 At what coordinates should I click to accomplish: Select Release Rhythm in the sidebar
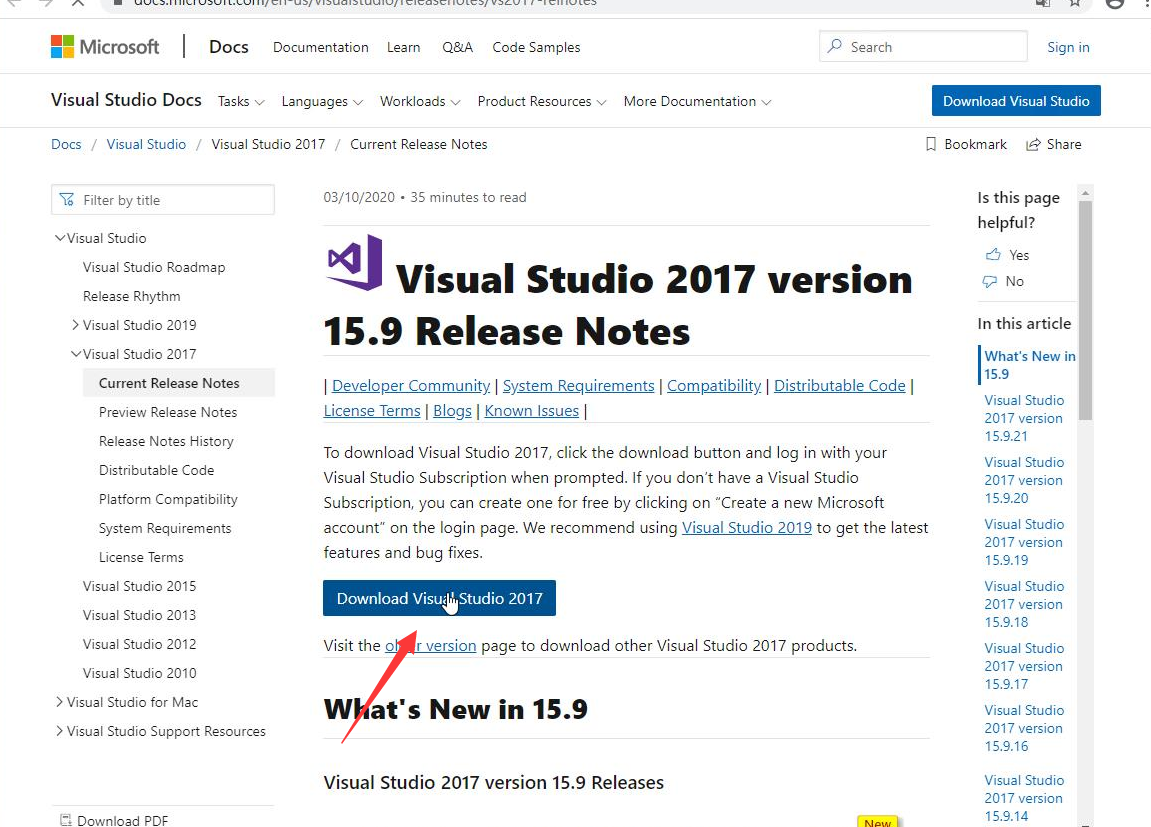131,296
